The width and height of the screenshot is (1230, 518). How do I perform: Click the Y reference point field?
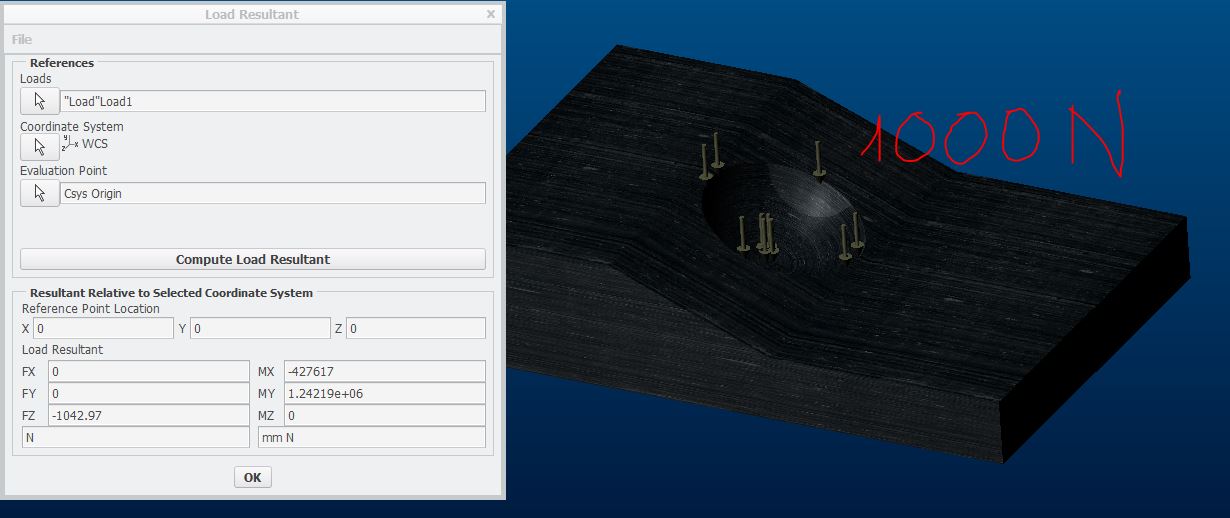click(260, 328)
